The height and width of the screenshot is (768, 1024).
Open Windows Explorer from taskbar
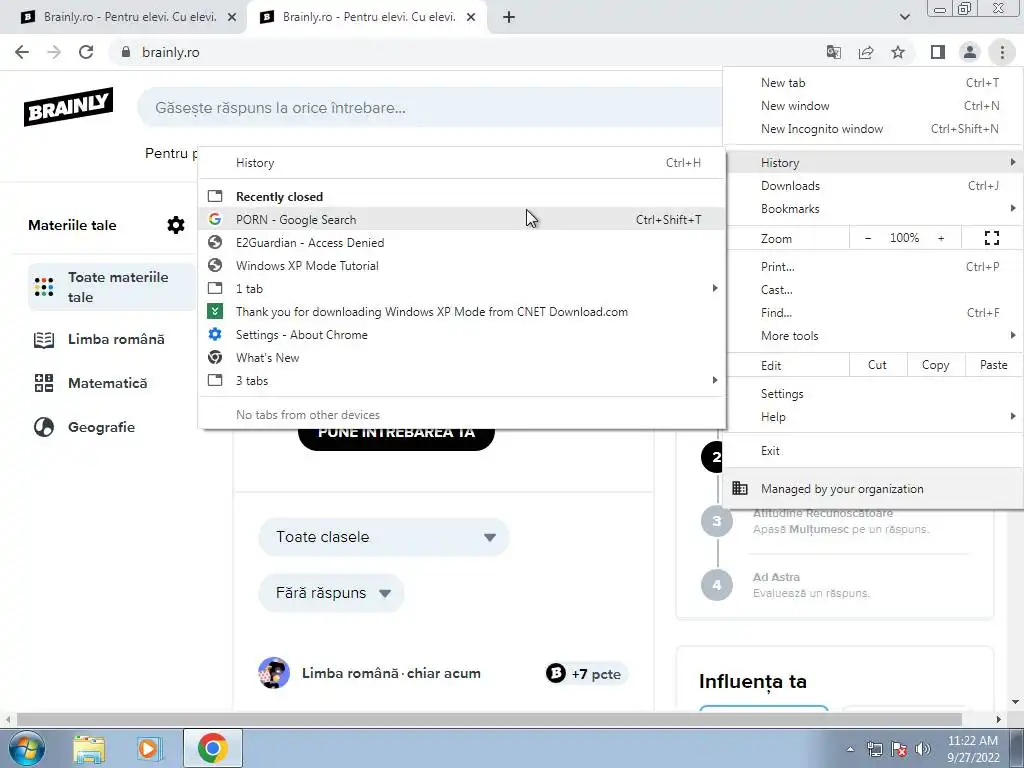coord(89,748)
